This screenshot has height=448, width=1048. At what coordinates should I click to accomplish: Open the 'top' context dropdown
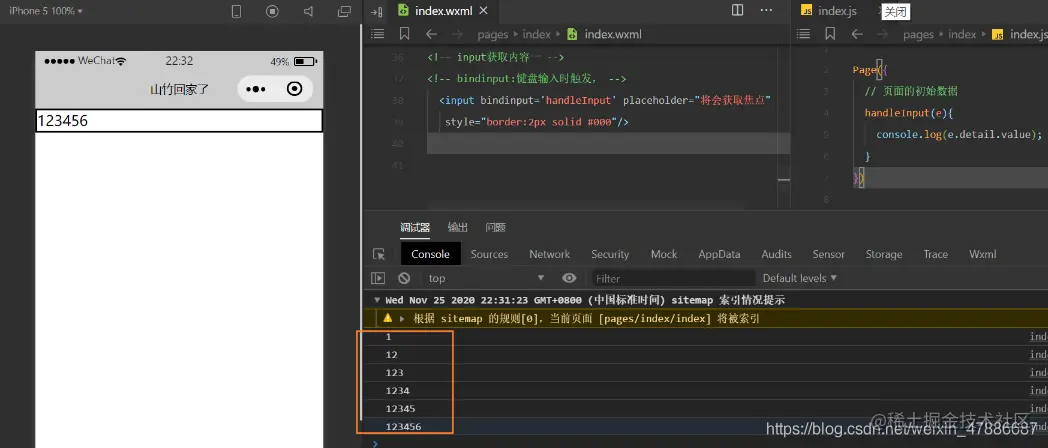point(487,278)
